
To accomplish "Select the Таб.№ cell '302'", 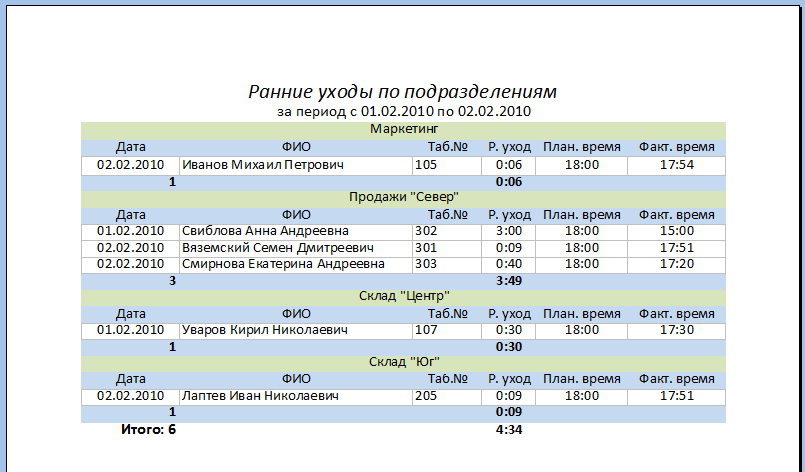I will click(447, 232).
